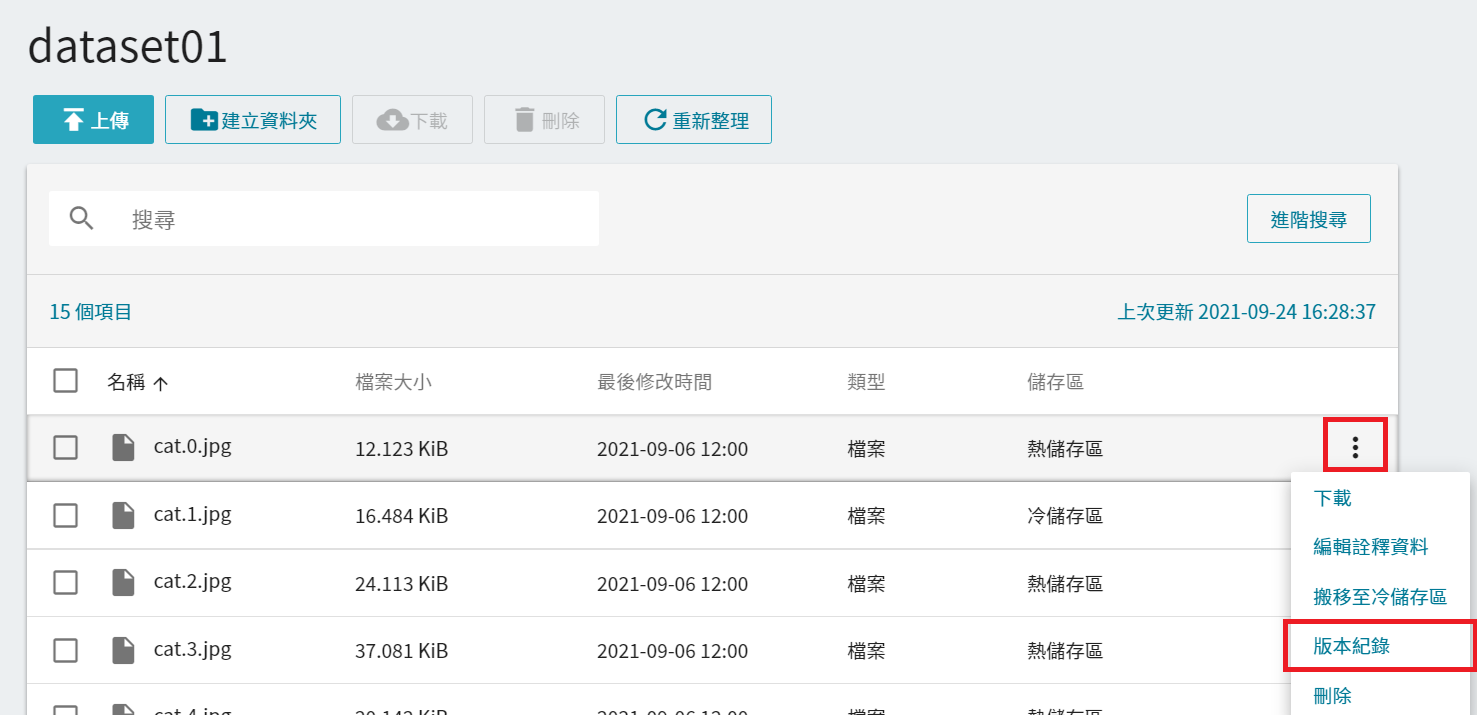Click the 重新整理 refresh button
Image resolution: width=1477 pixels, height=715 pixels.
pos(693,120)
